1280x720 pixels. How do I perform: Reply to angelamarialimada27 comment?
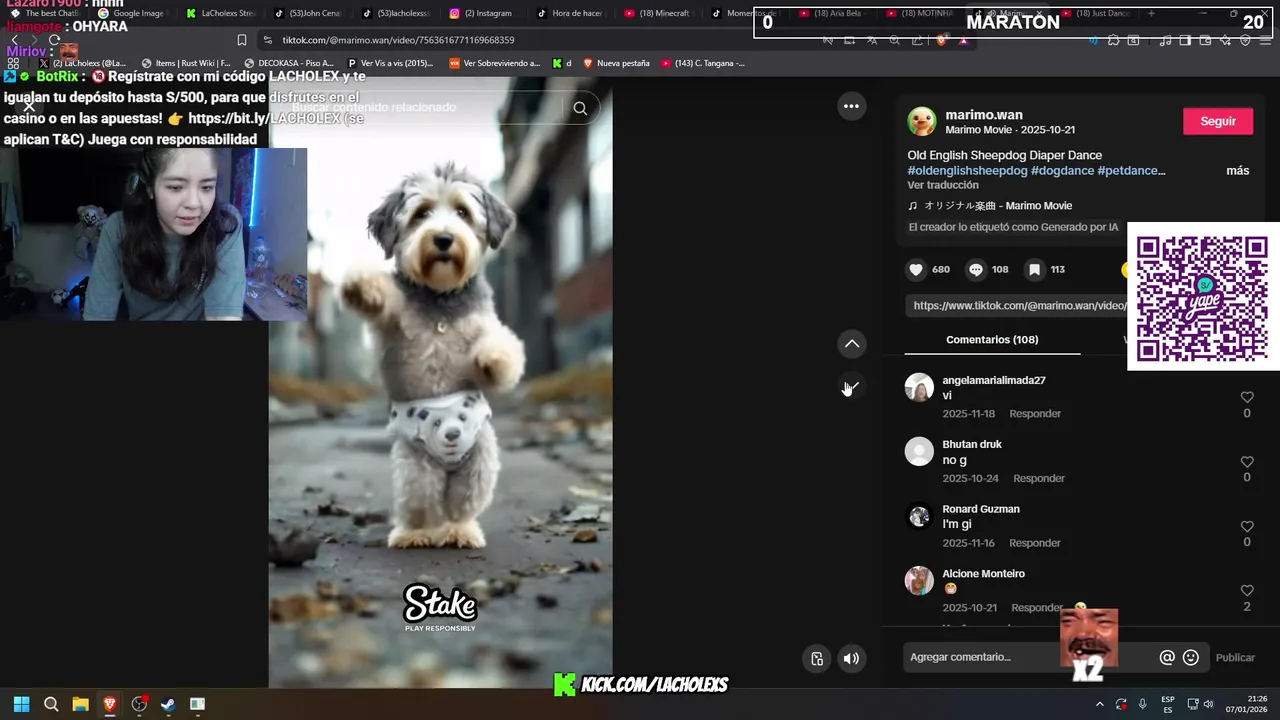click(x=1035, y=414)
